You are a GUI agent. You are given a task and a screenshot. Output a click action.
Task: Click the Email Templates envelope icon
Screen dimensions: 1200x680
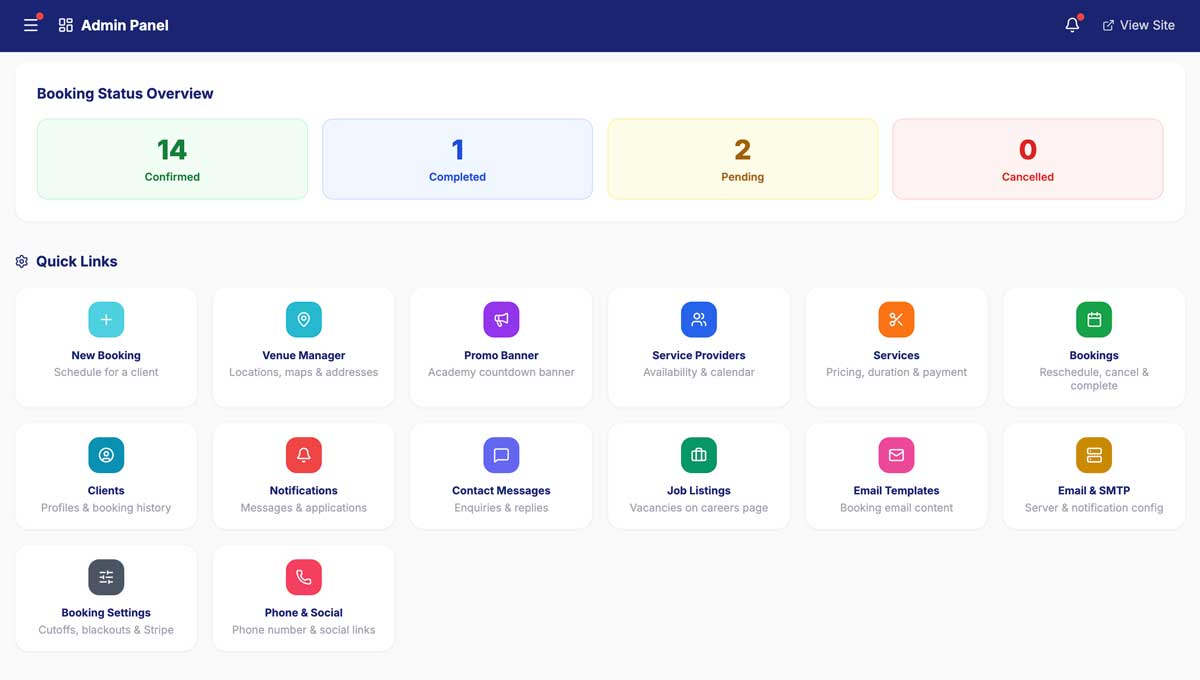coord(896,455)
